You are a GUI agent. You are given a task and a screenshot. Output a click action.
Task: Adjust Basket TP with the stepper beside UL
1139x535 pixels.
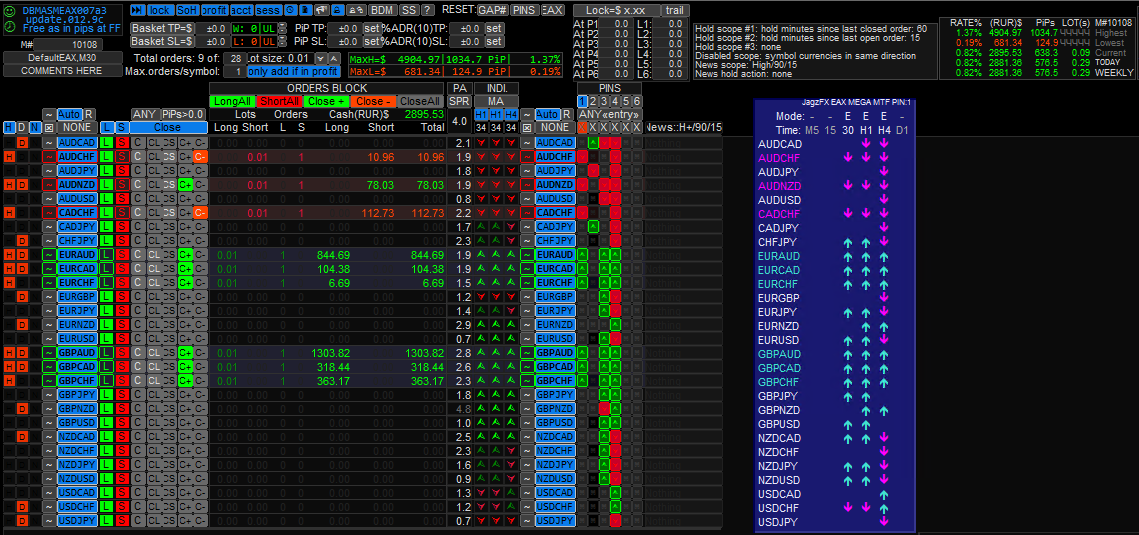pyautogui.click(x=283, y=28)
